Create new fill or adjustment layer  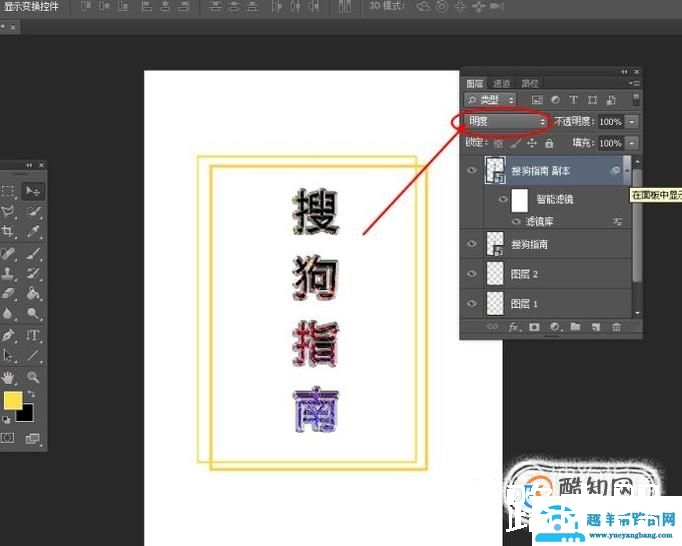click(555, 327)
